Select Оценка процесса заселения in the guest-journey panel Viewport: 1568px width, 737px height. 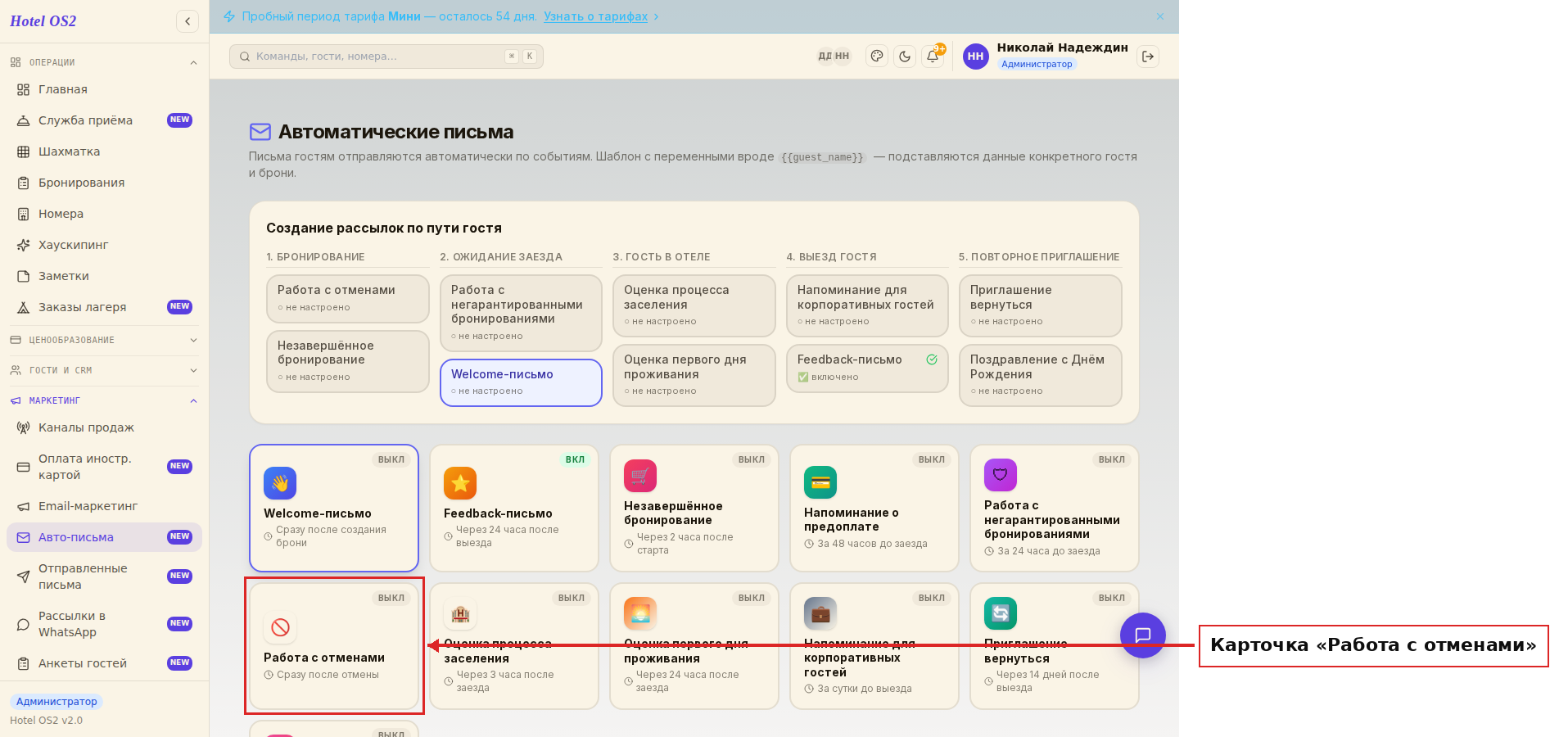[x=694, y=305]
